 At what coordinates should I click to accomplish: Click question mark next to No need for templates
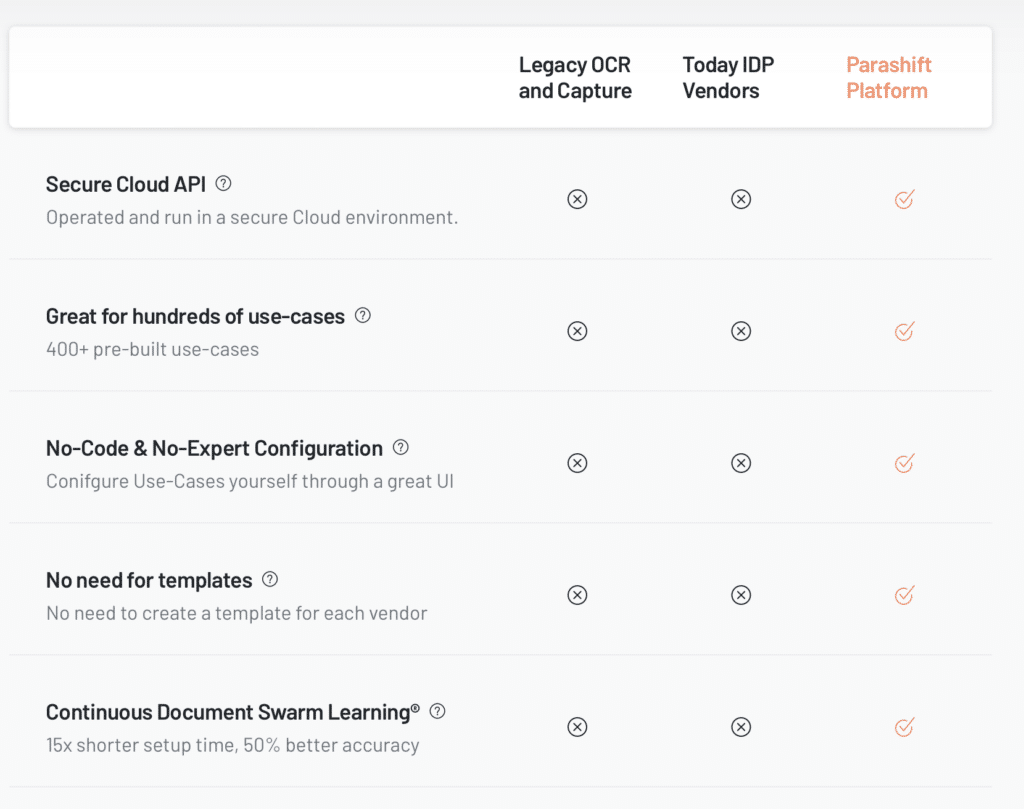pos(270,580)
